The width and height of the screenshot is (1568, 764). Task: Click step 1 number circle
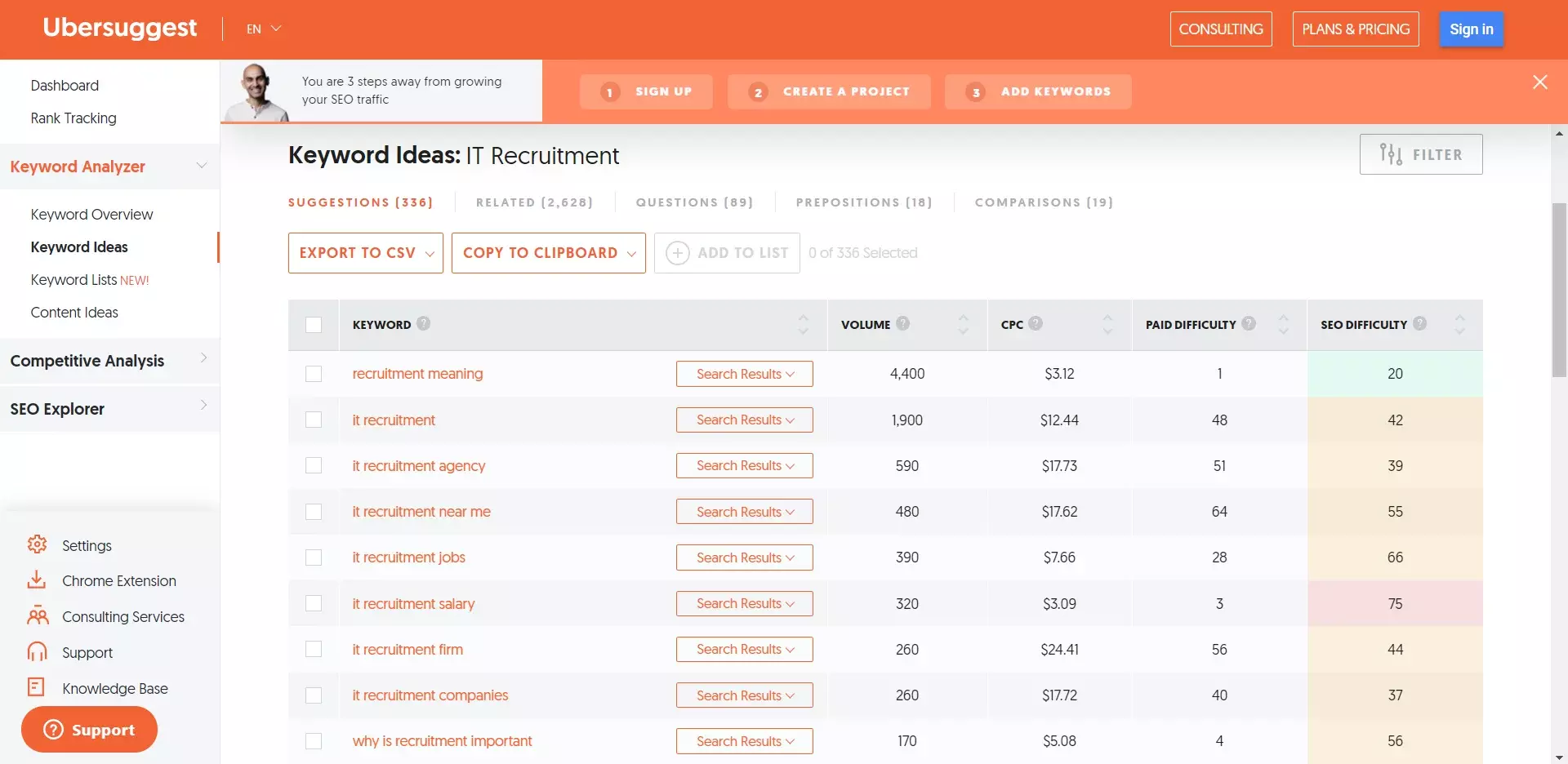click(610, 92)
